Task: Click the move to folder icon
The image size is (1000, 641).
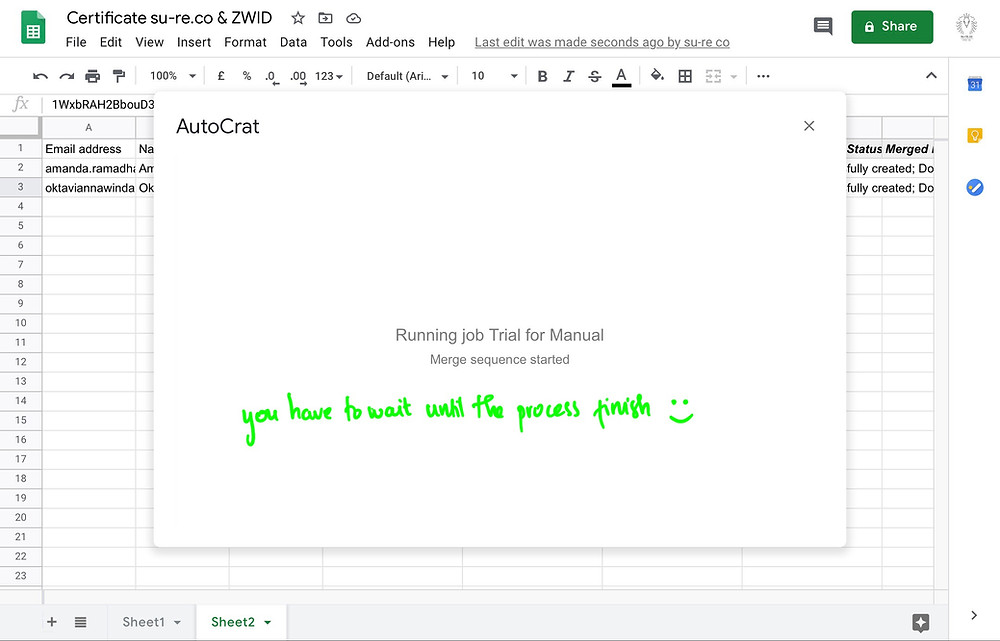Action: 325,18
